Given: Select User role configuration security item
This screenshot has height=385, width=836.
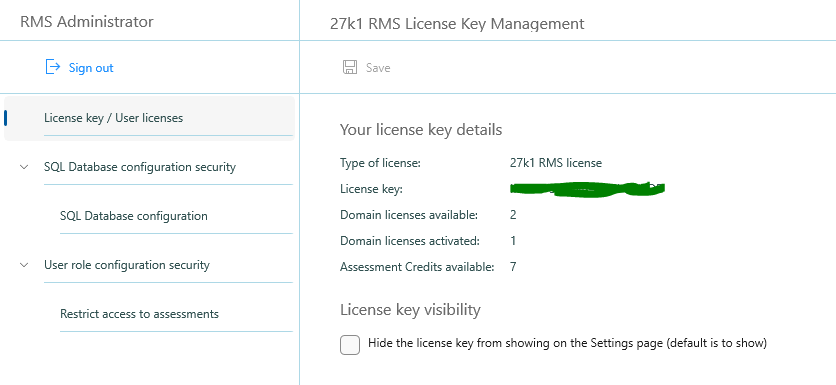Looking at the screenshot, I should (127, 265).
